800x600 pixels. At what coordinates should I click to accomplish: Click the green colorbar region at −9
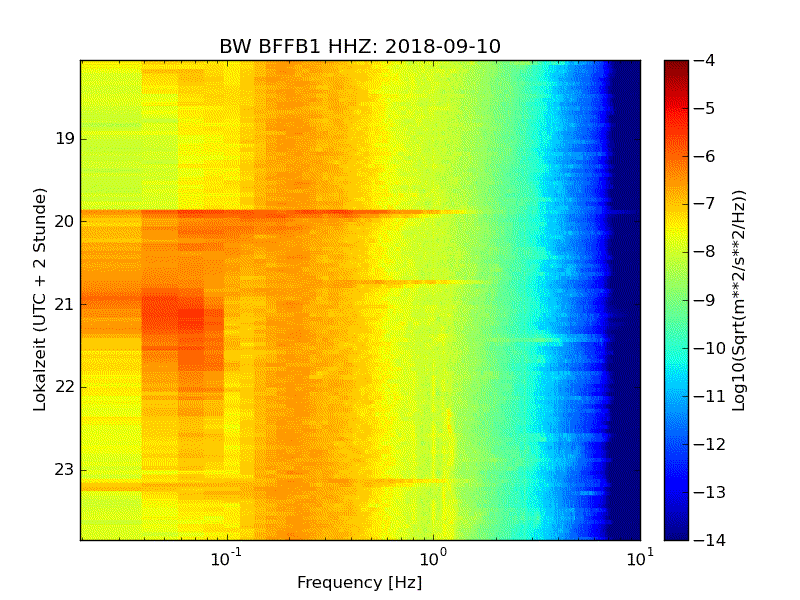[676, 300]
